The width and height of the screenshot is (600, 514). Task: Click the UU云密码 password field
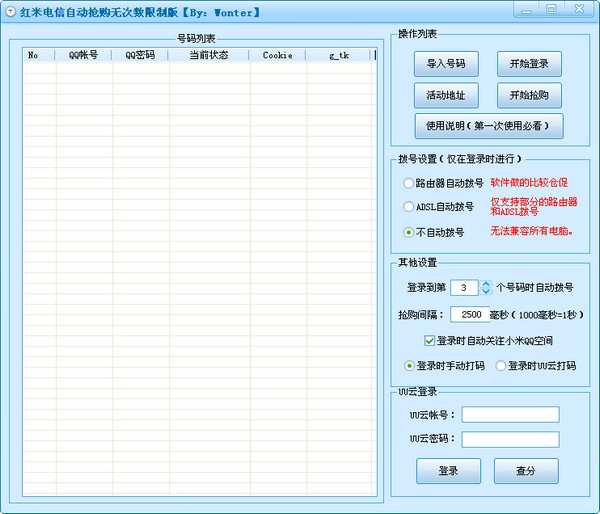click(510, 439)
